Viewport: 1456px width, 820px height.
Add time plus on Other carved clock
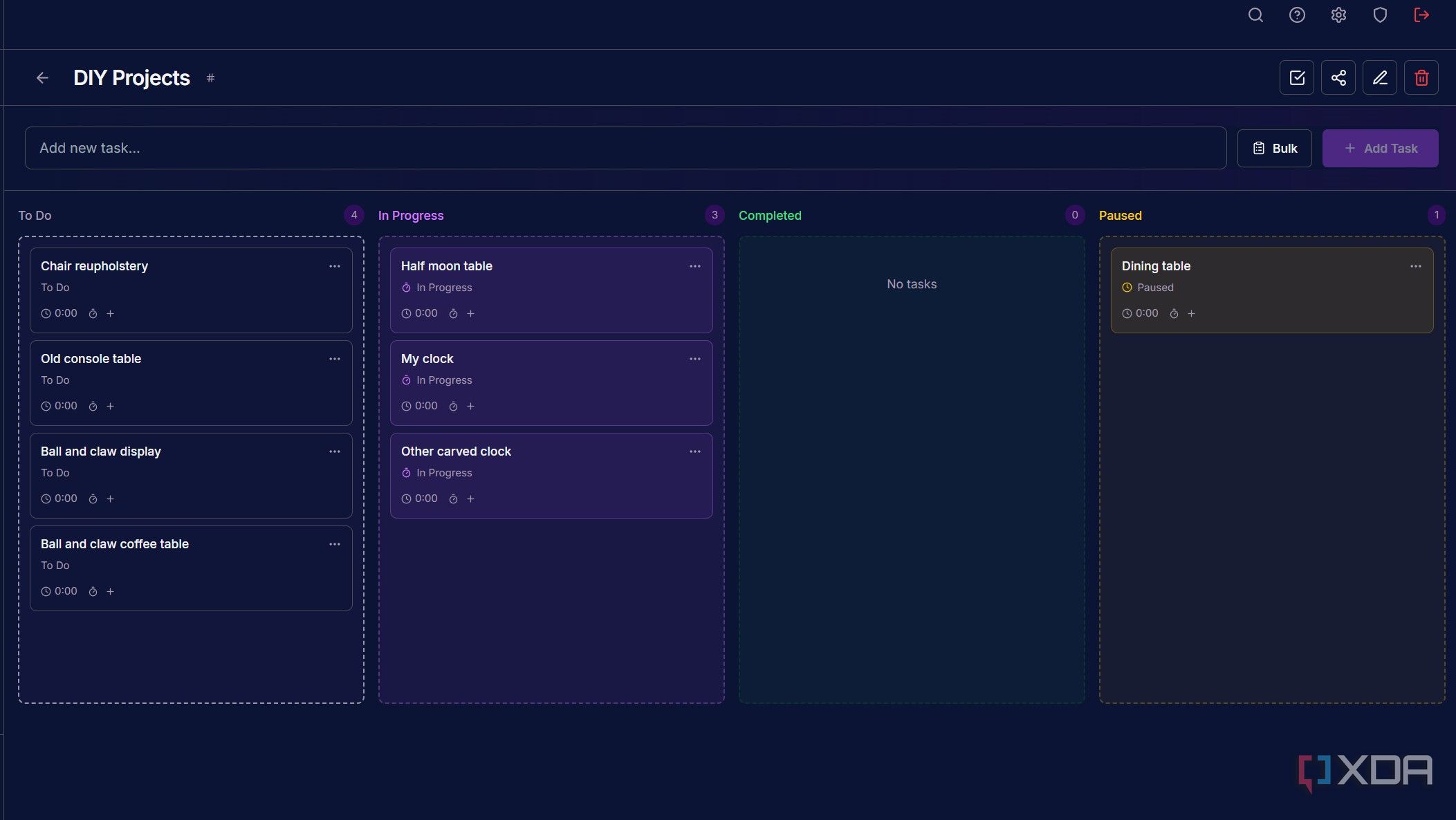pos(470,499)
